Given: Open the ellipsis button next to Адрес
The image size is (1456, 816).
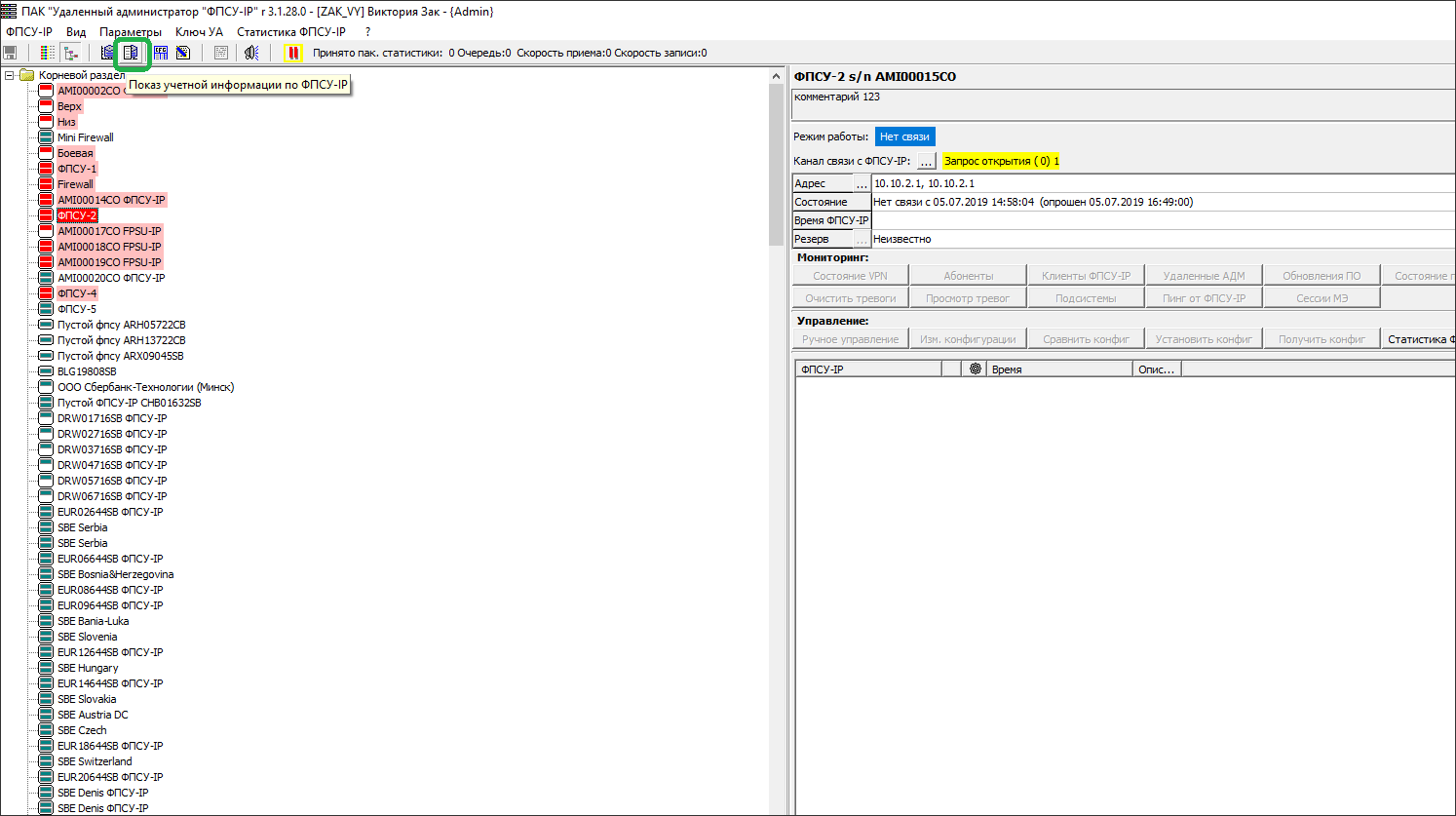Looking at the screenshot, I should pyautogui.click(x=862, y=183).
